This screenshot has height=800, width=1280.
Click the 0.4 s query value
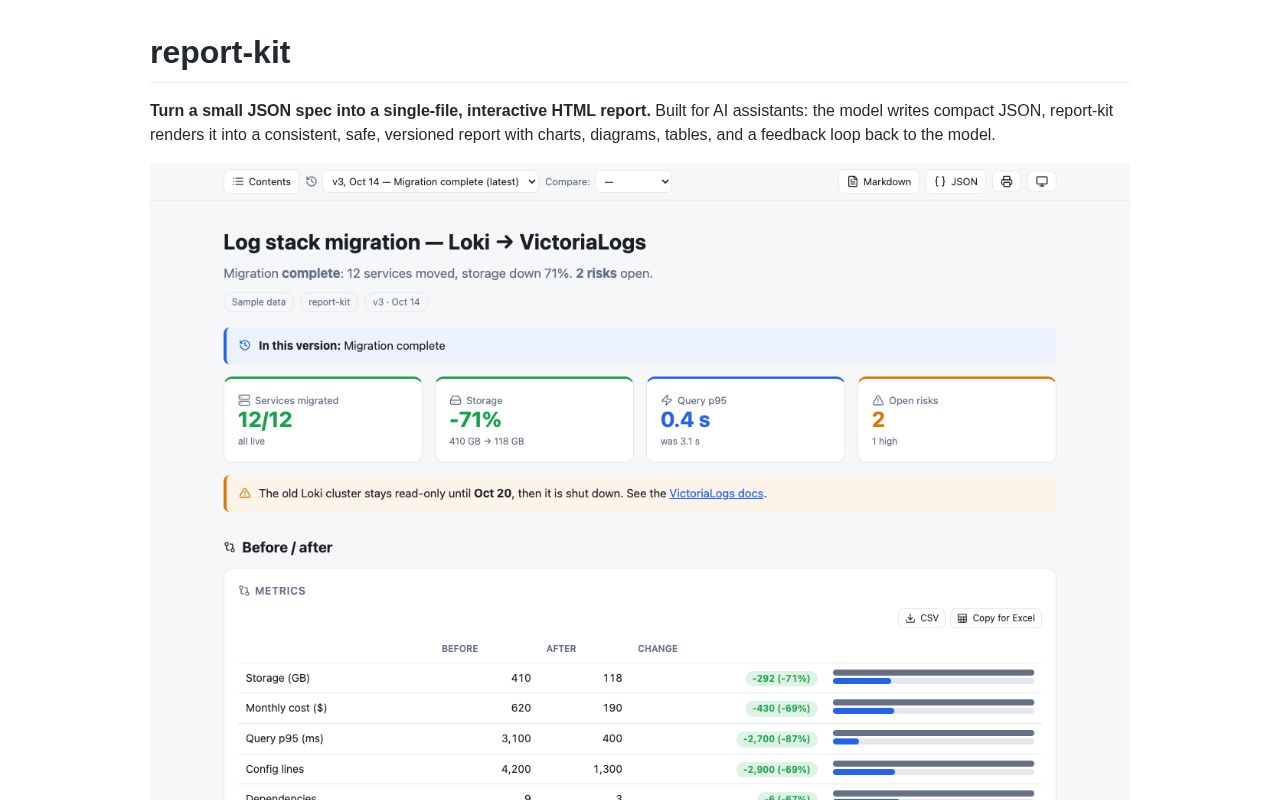pos(685,420)
